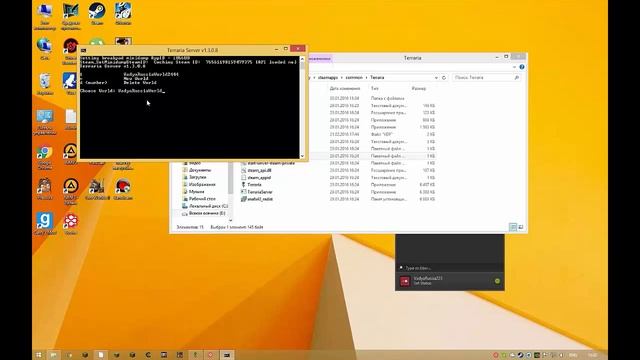Sort by the Тип column header

click(375, 89)
